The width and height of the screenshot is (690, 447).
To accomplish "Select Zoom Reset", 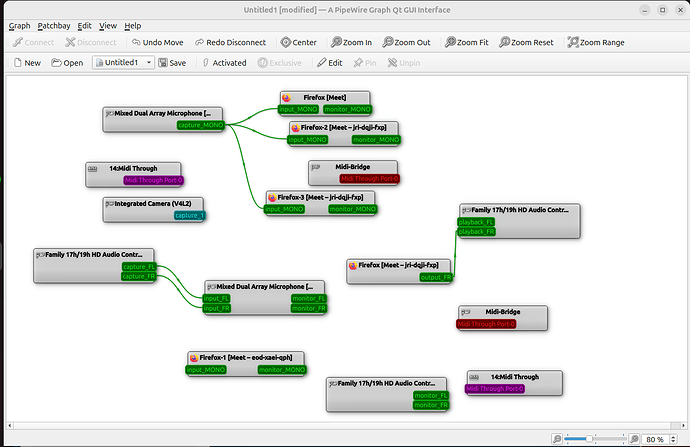I will [526, 42].
